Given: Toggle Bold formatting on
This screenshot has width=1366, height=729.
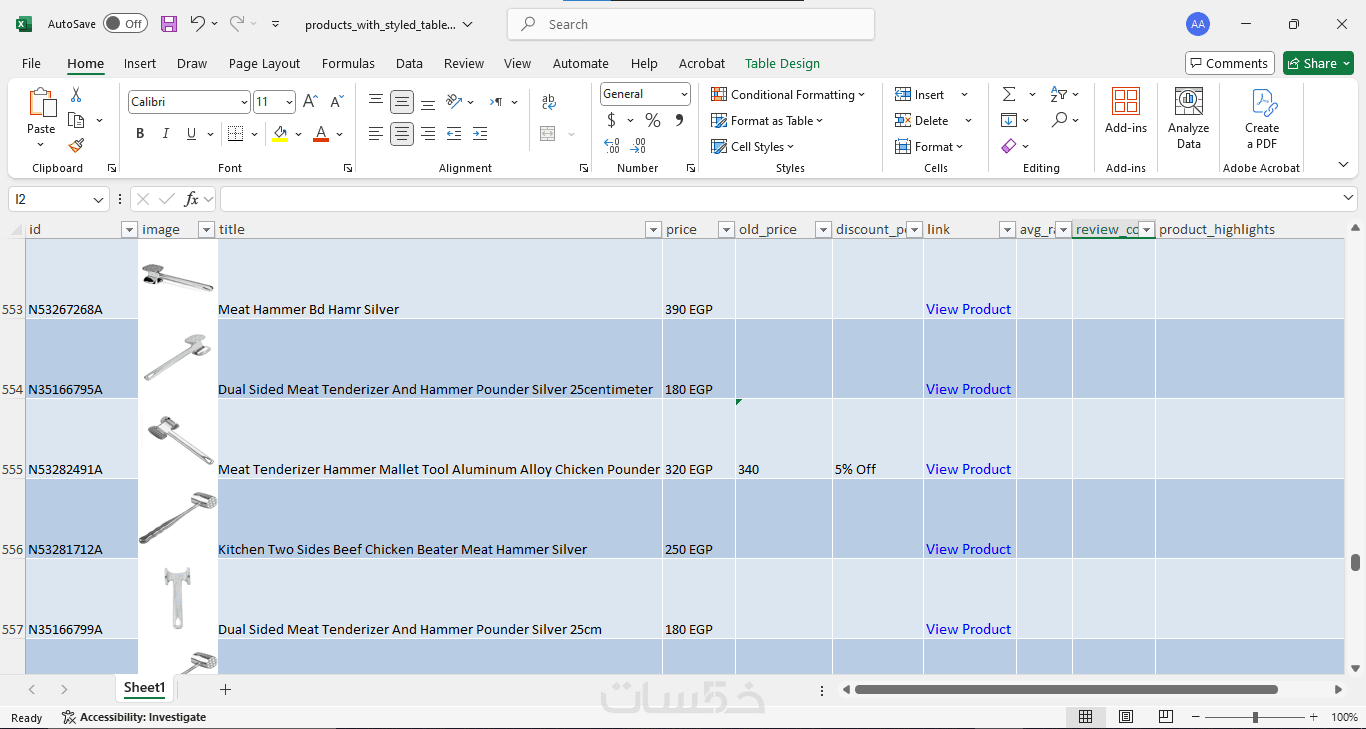Looking at the screenshot, I should pos(140,134).
